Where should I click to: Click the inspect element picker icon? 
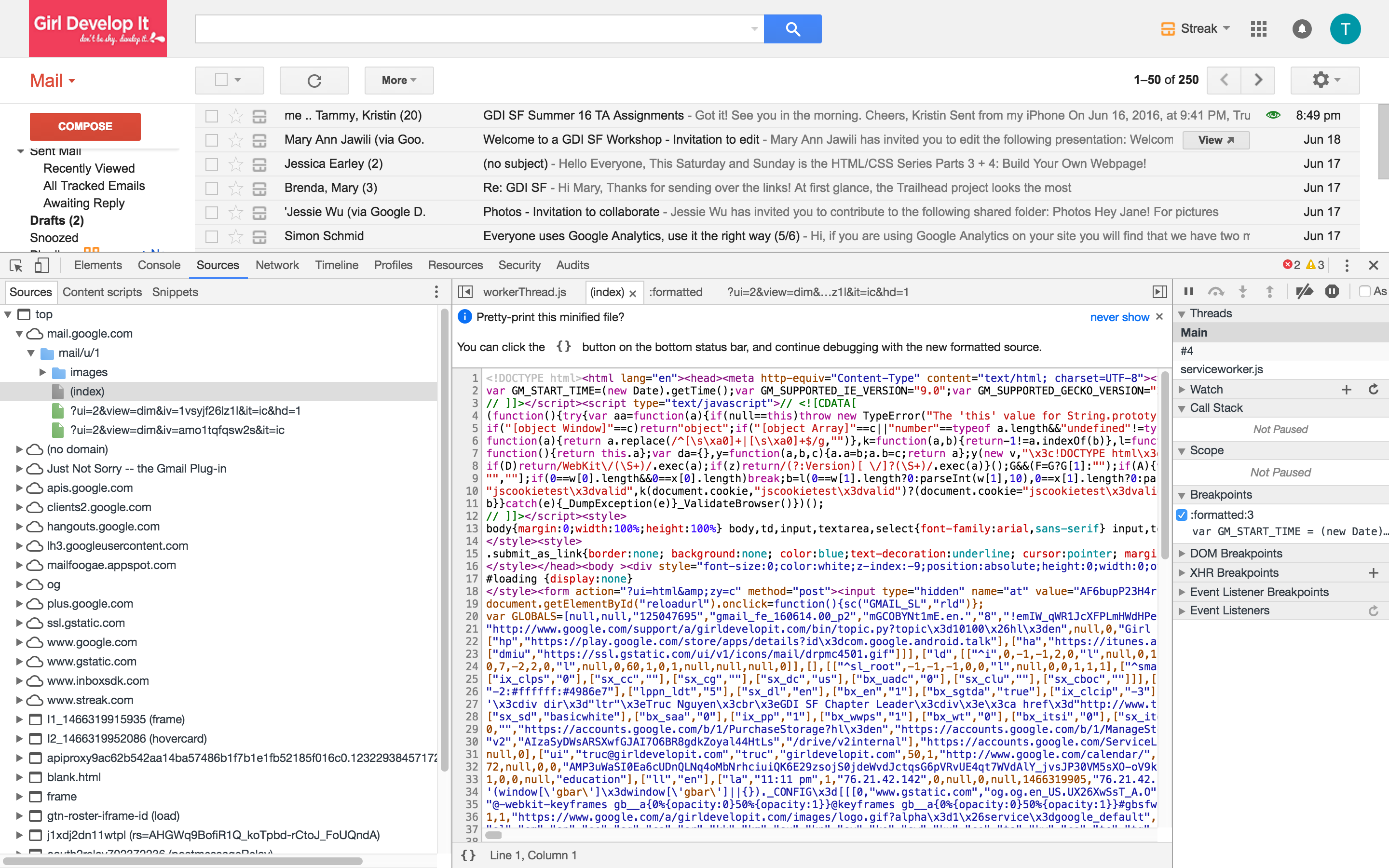coord(16,265)
